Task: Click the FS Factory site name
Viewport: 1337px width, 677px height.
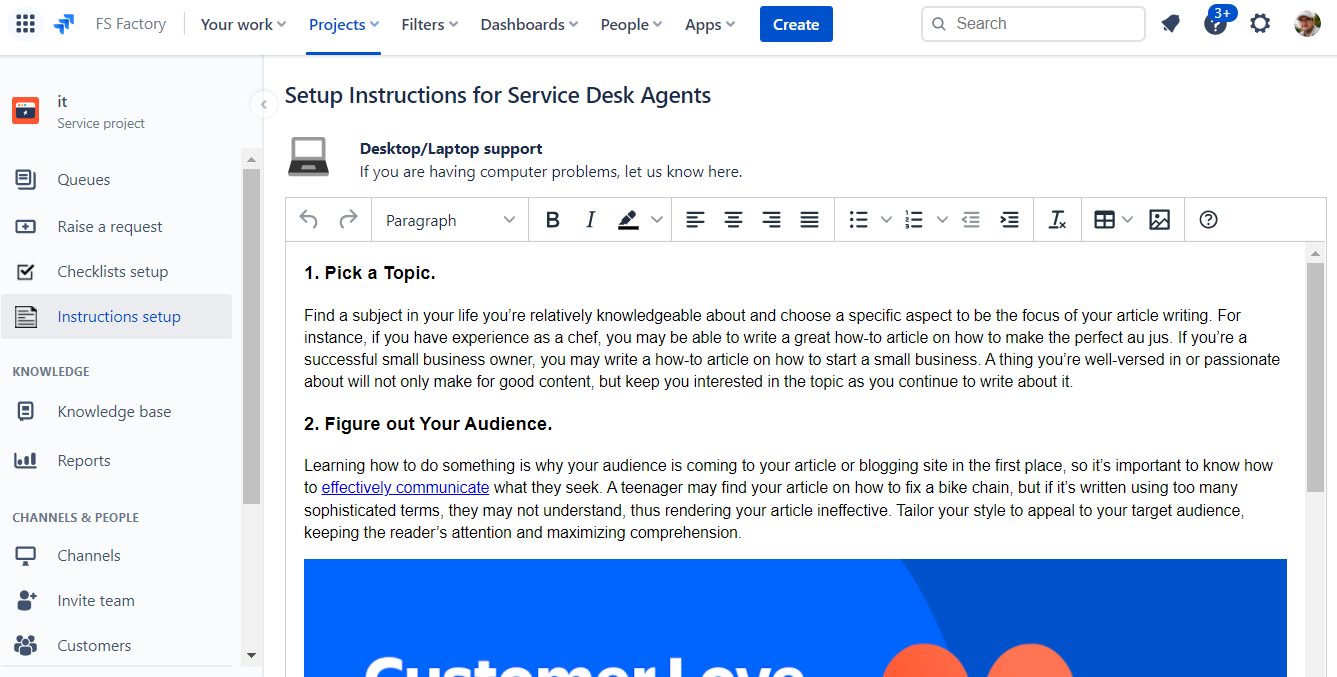Action: (131, 24)
